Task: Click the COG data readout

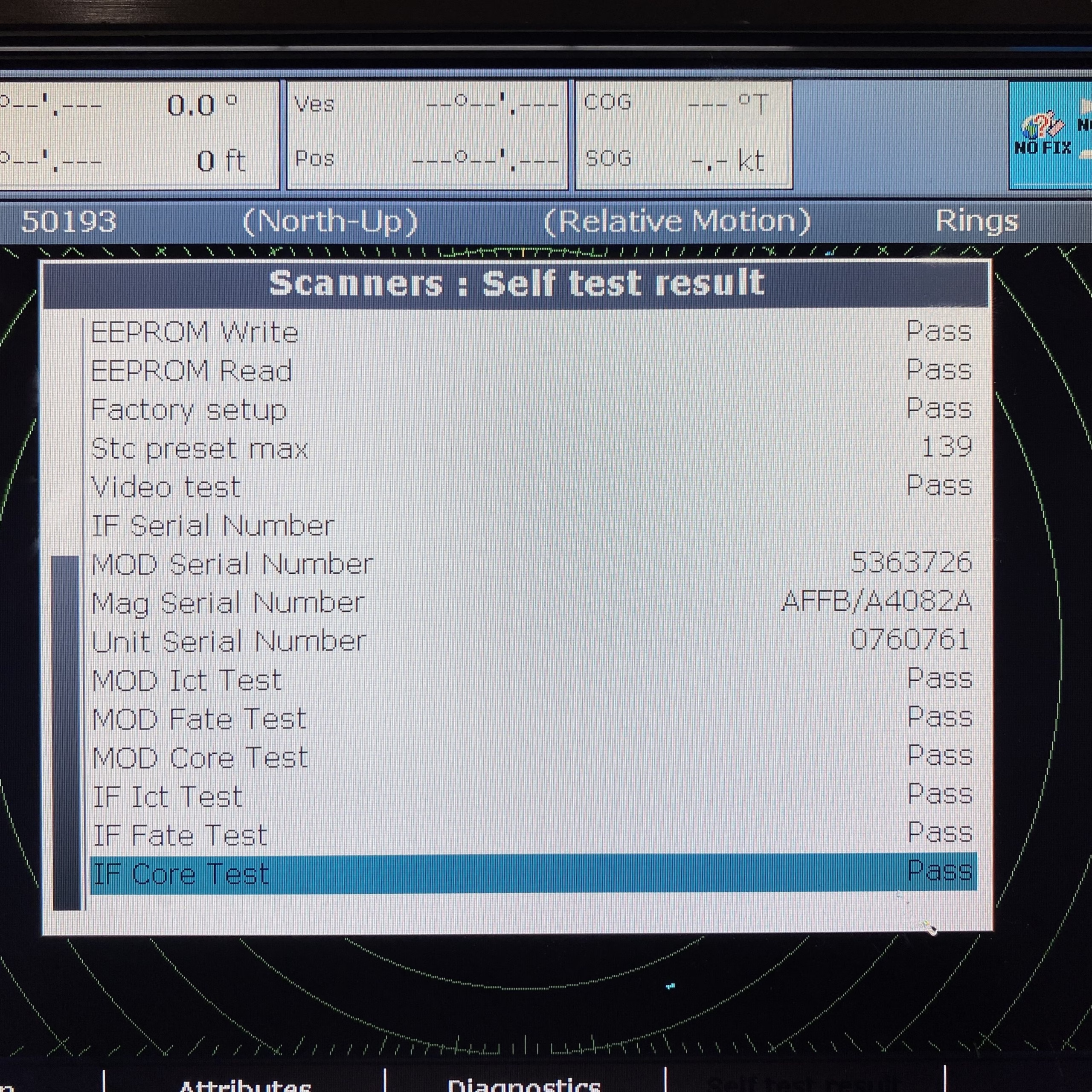Action: pyautogui.click(x=676, y=103)
